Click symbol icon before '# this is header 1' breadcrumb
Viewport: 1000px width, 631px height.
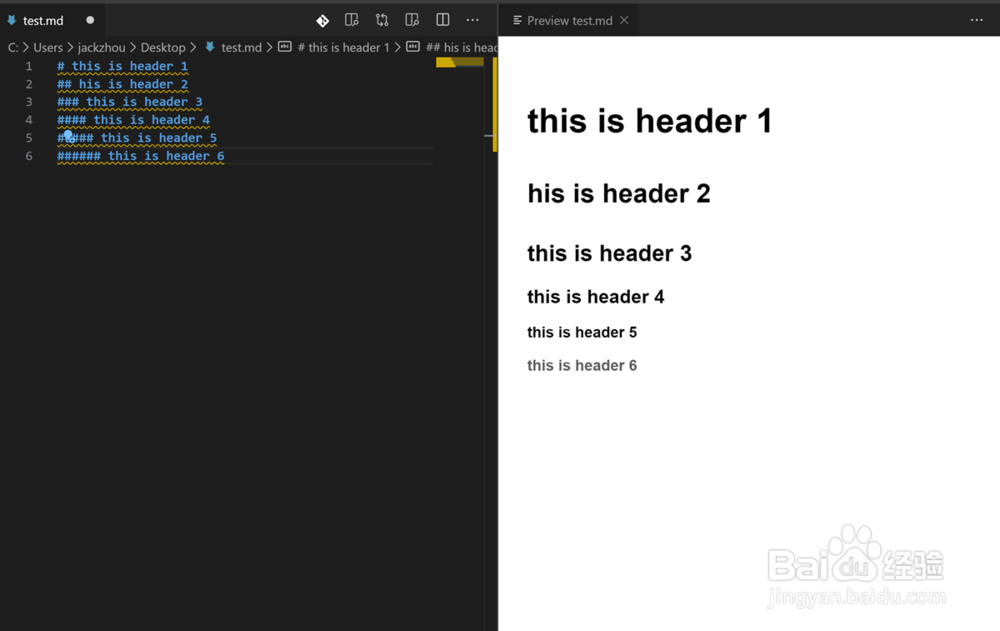[285, 47]
